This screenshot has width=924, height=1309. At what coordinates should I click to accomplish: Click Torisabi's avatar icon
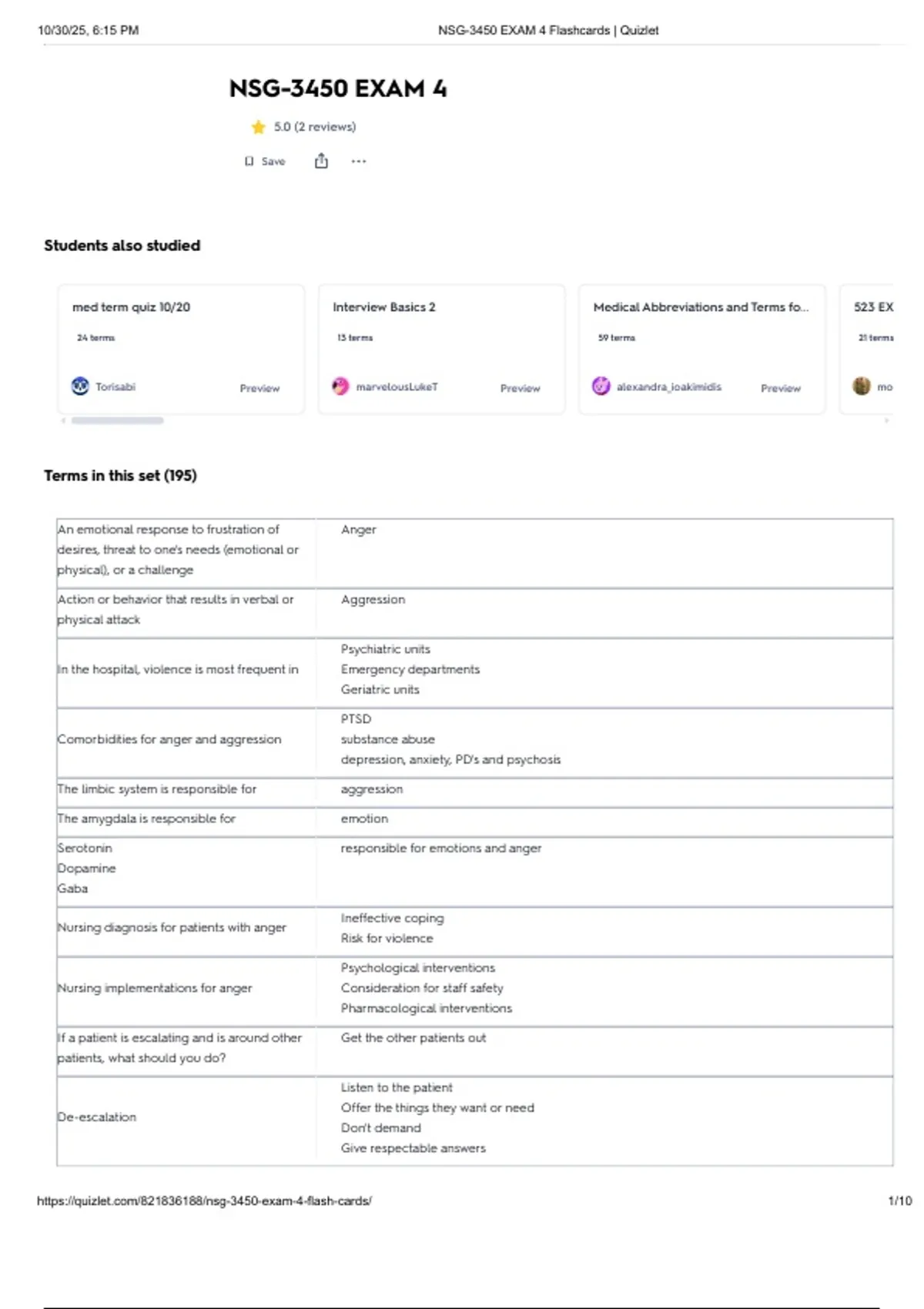80,386
